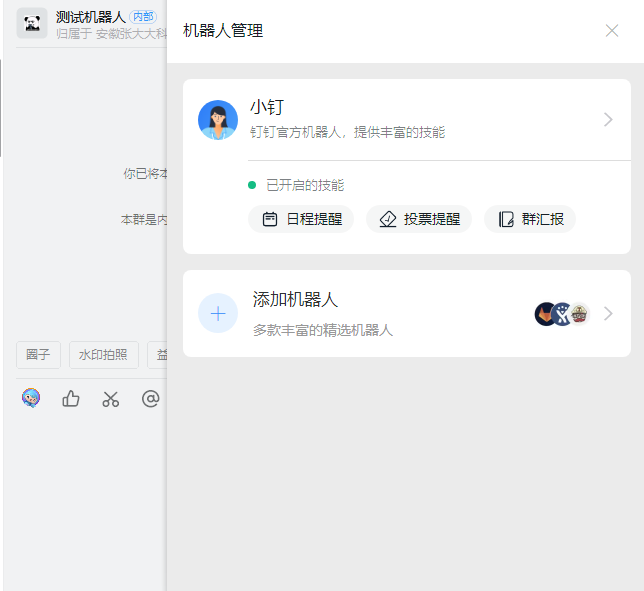Click the calendar icon in 日程提醒
Image resolution: width=644 pixels, height=591 pixels.
point(270,219)
